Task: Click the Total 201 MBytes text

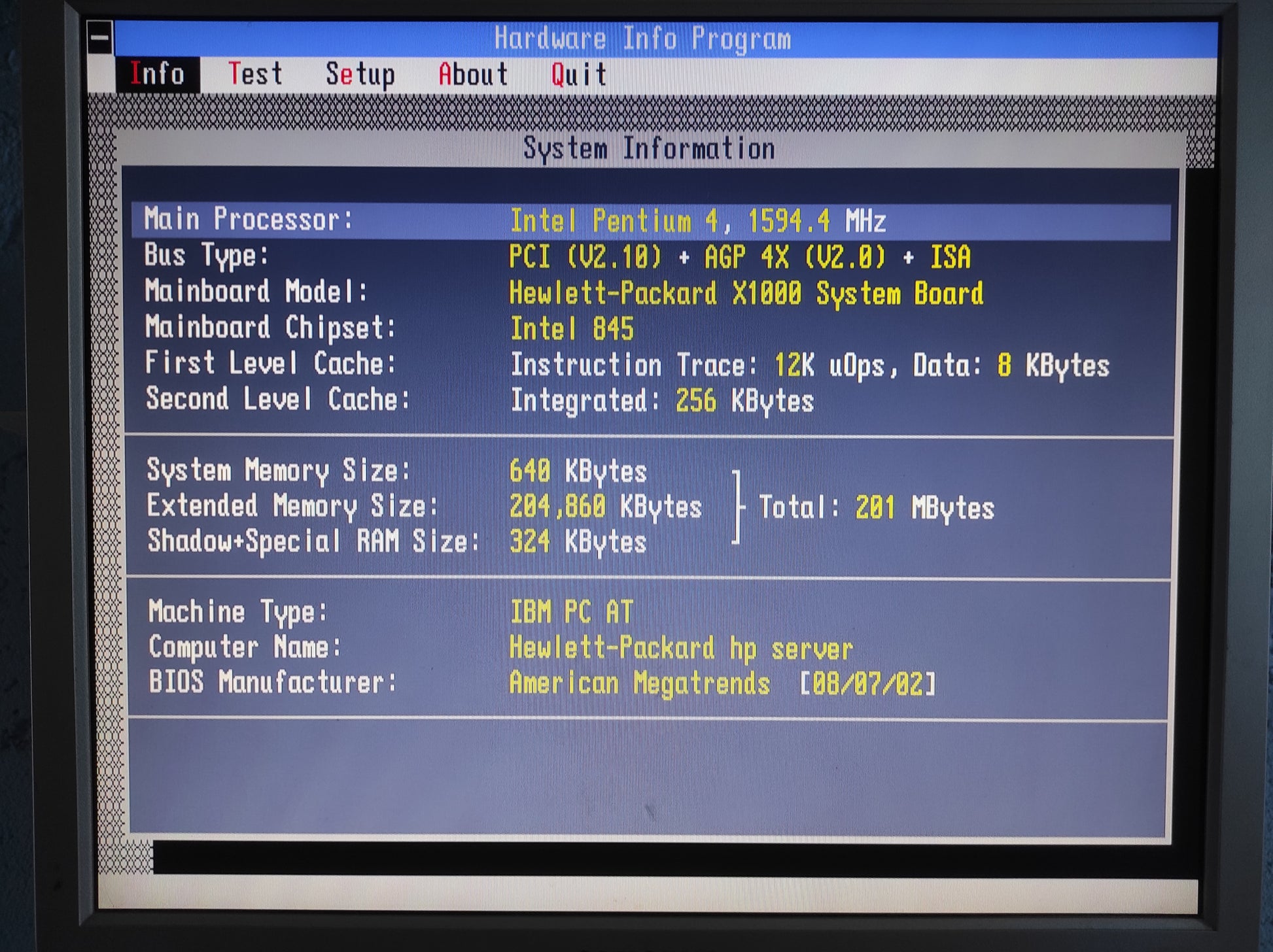Action: point(877,507)
